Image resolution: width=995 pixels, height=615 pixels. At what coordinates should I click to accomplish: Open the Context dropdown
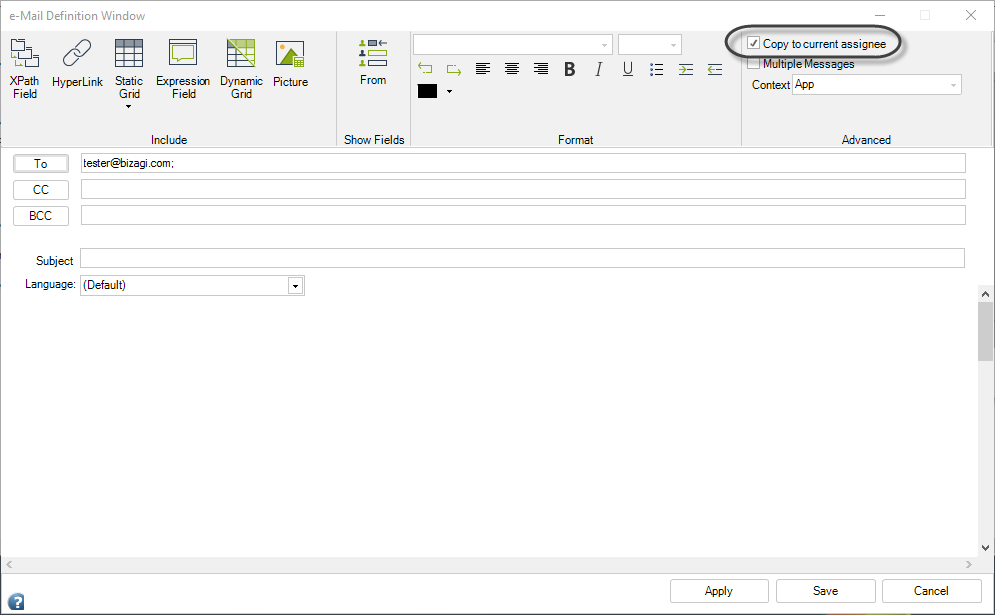(953, 85)
